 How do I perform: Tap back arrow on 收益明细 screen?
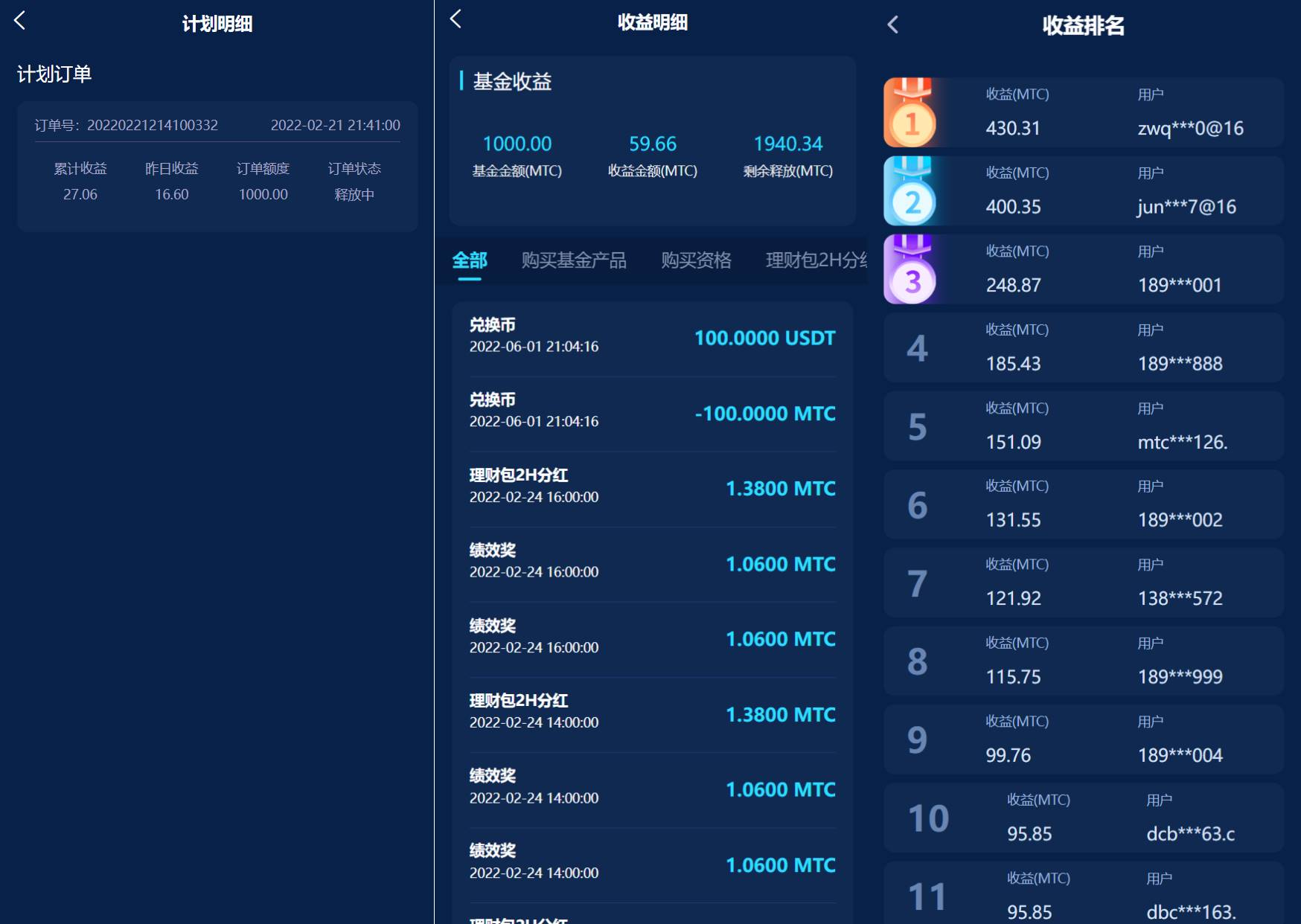[x=456, y=19]
